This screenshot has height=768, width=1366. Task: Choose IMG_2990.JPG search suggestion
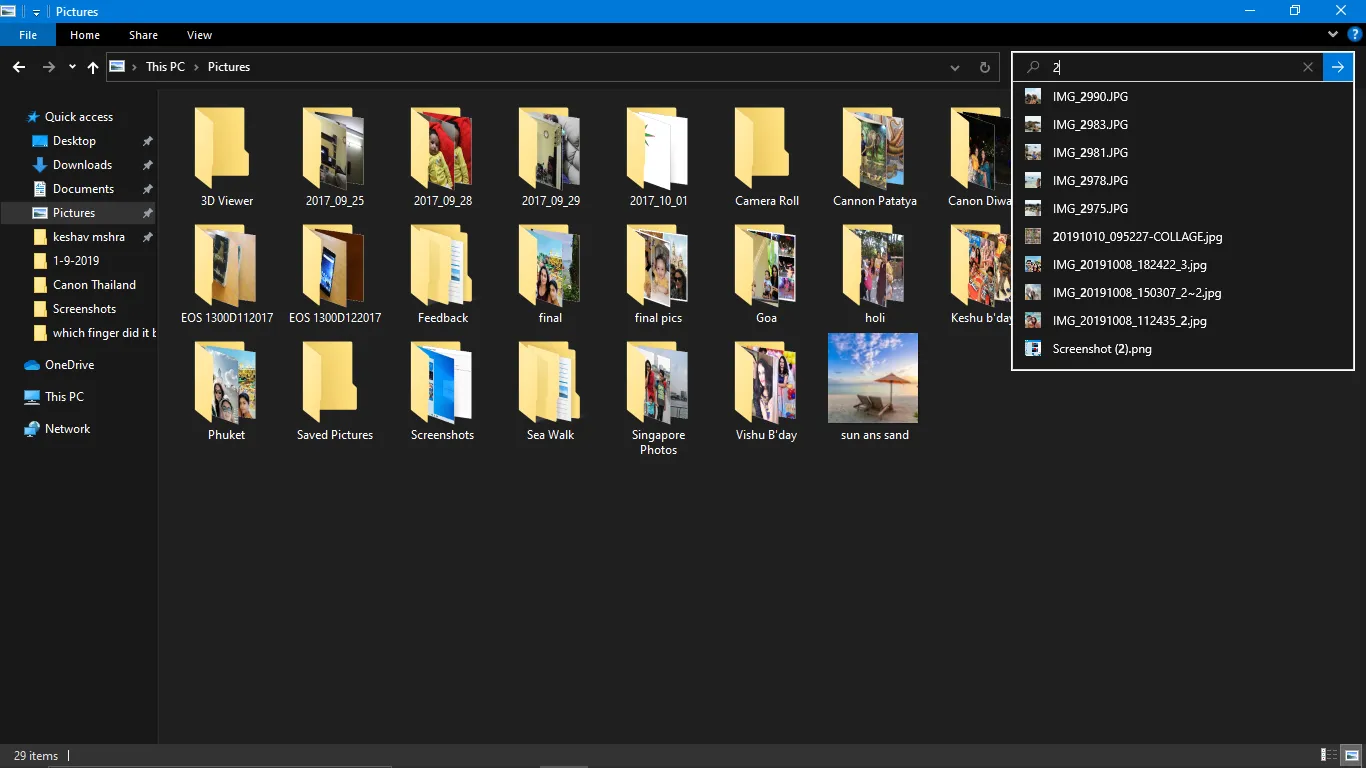point(1183,97)
